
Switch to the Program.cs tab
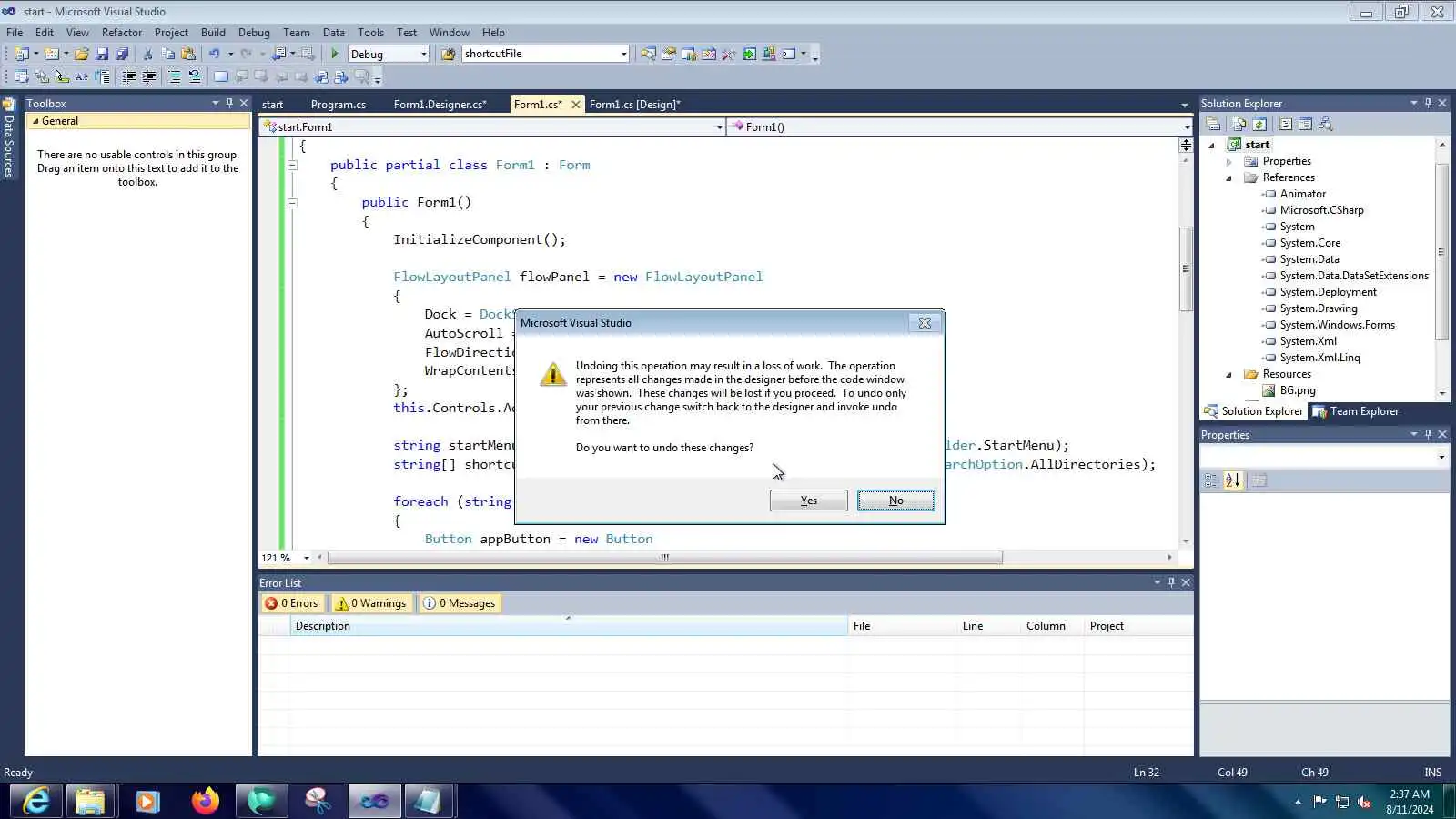coord(339,105)
